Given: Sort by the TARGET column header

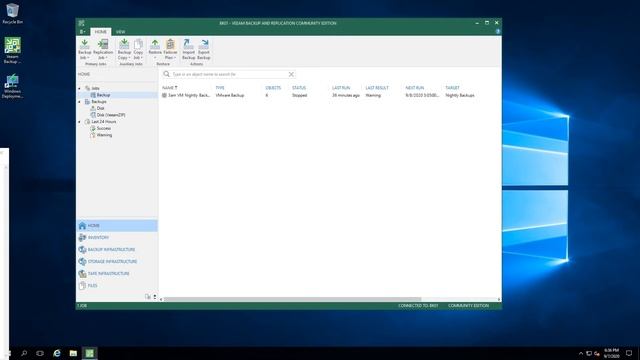Looking at the screenshot, I should [x=452, y=88].
